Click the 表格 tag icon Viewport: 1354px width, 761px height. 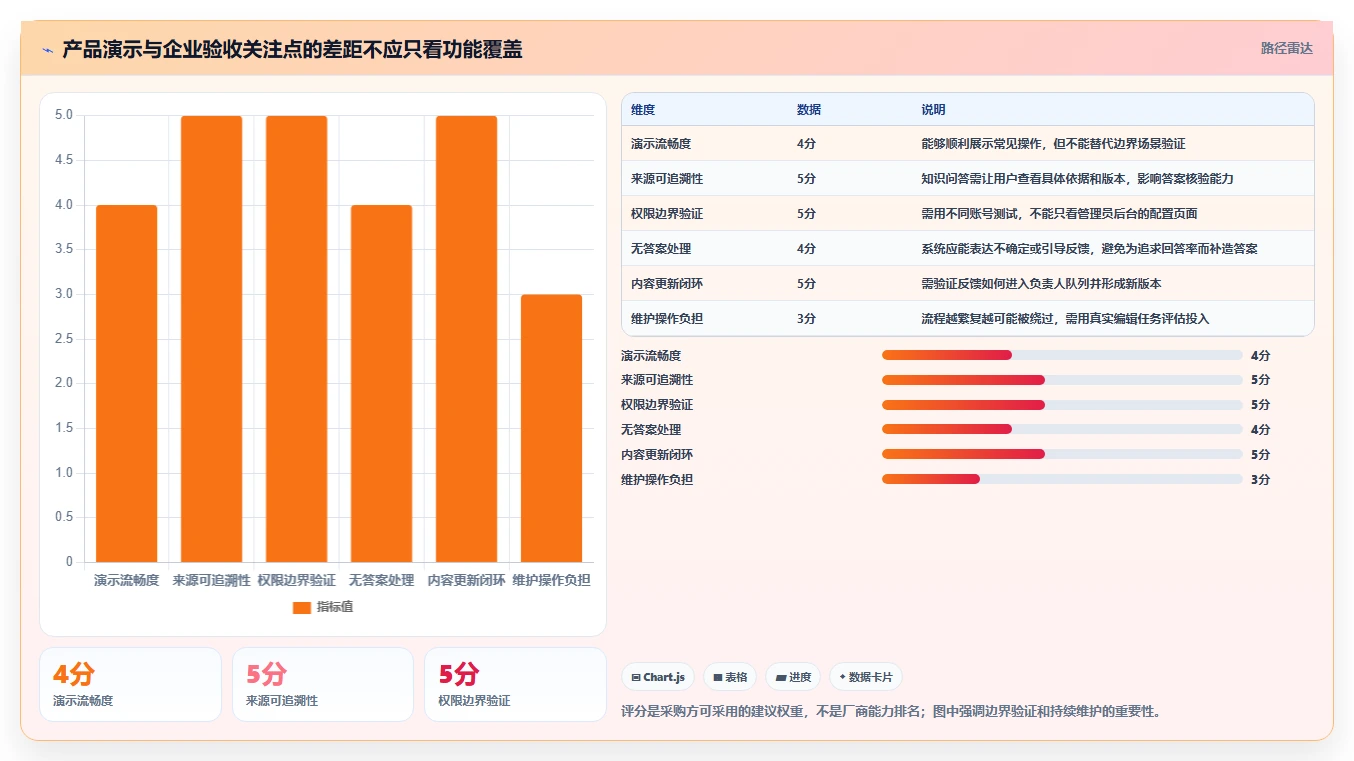tap(718, 677)
